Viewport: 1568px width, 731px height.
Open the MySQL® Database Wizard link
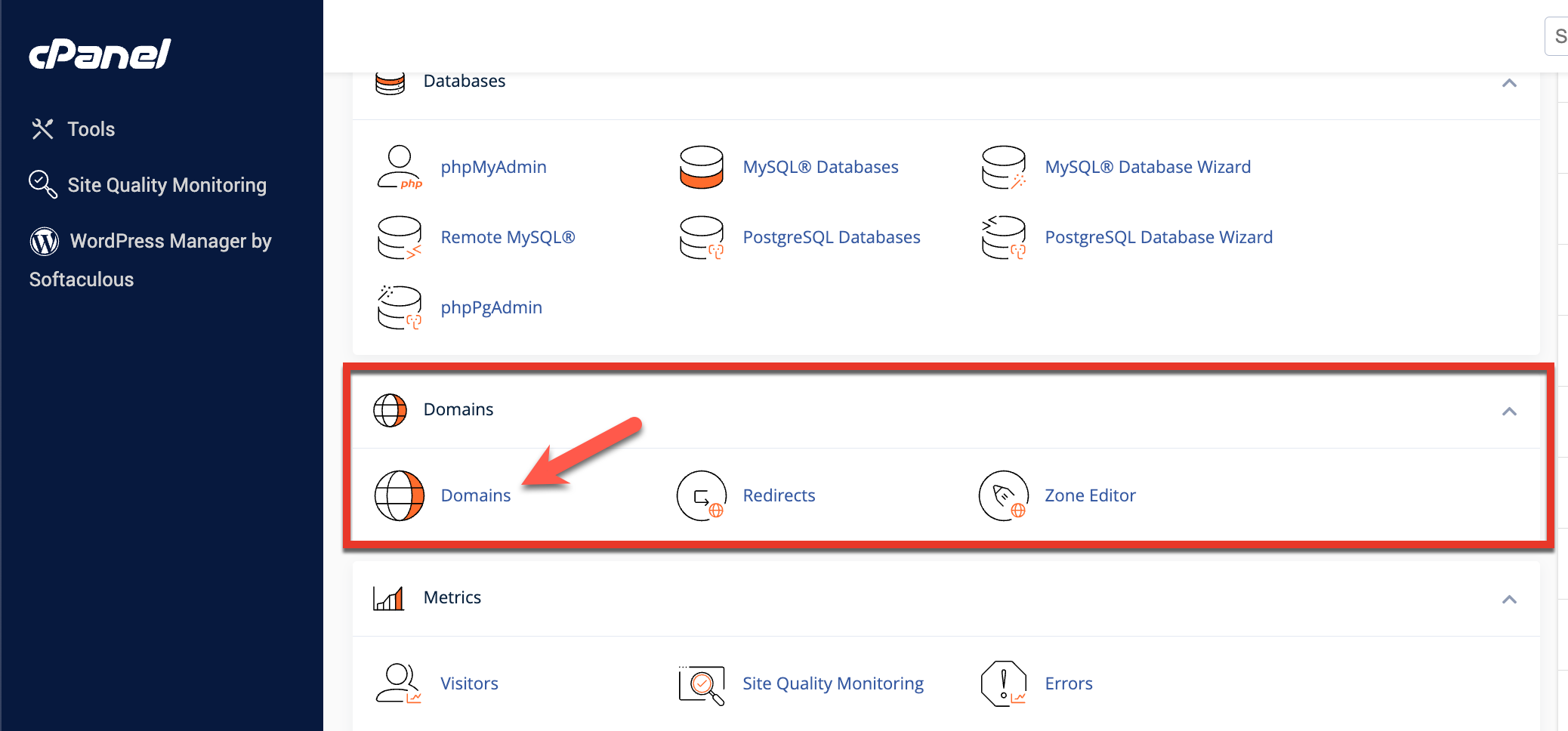point(1148,167)
